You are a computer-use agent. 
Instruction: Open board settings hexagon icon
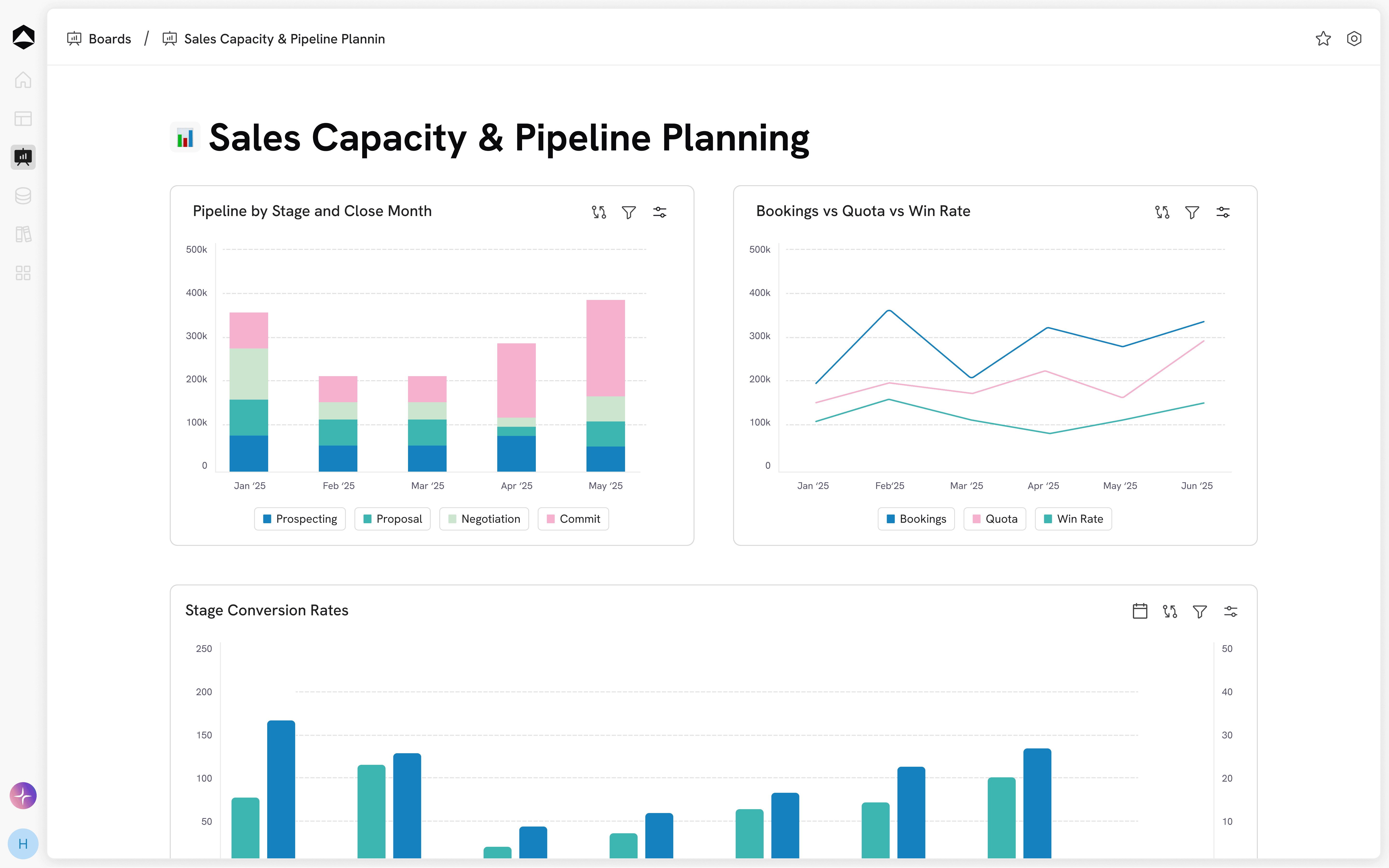(x=1354, y=39)
